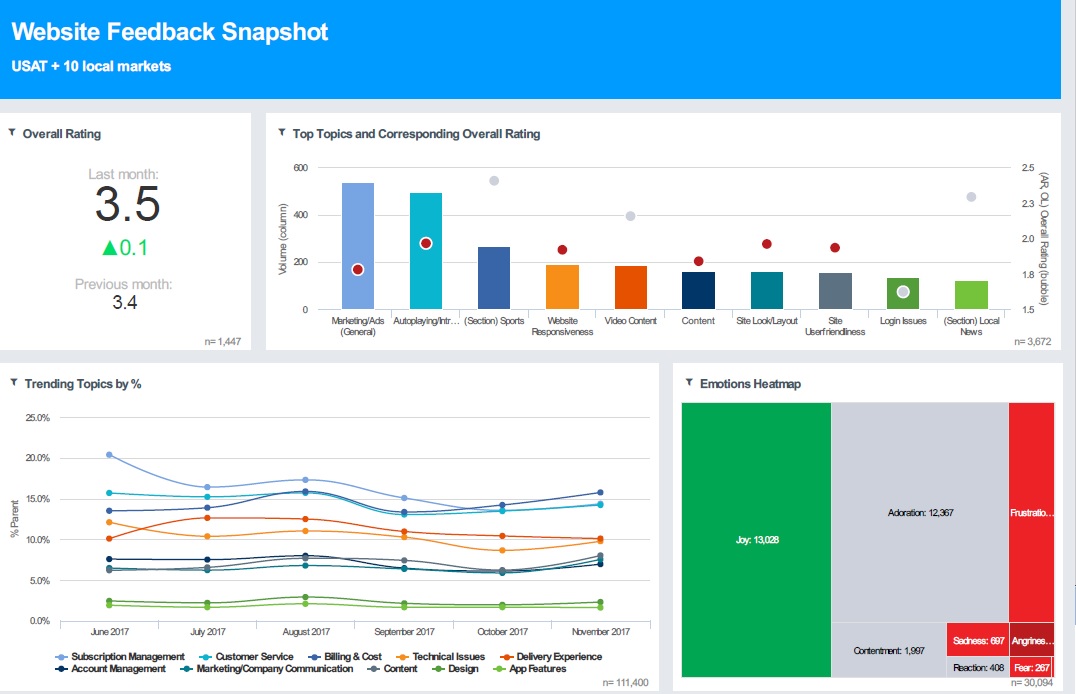Select the (Section) Sports blue bar
This screenshot has width=1076, height=694.
[494, 278]
